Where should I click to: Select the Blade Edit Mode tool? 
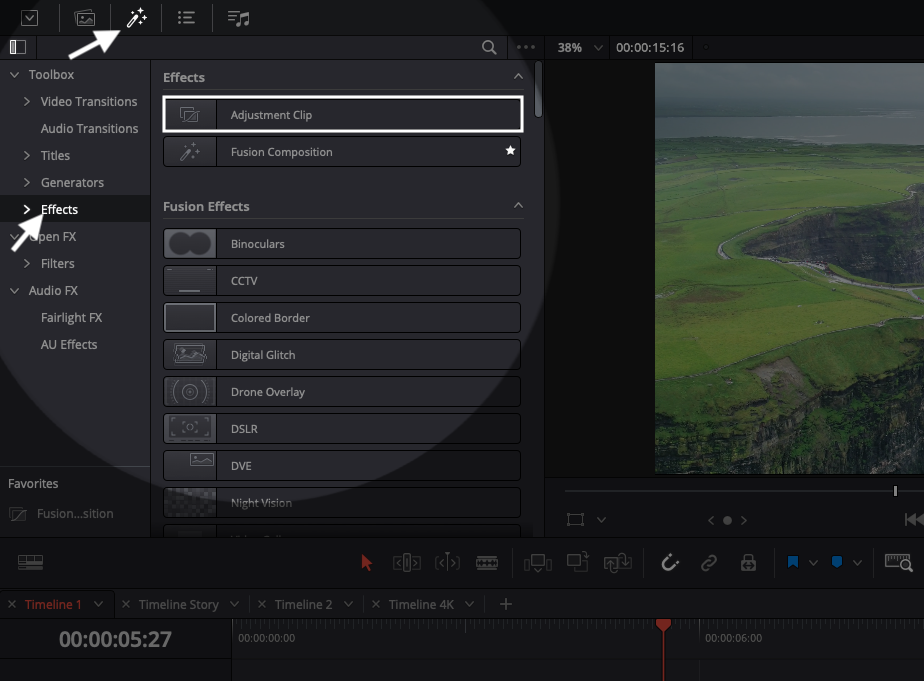coord(487,563)
